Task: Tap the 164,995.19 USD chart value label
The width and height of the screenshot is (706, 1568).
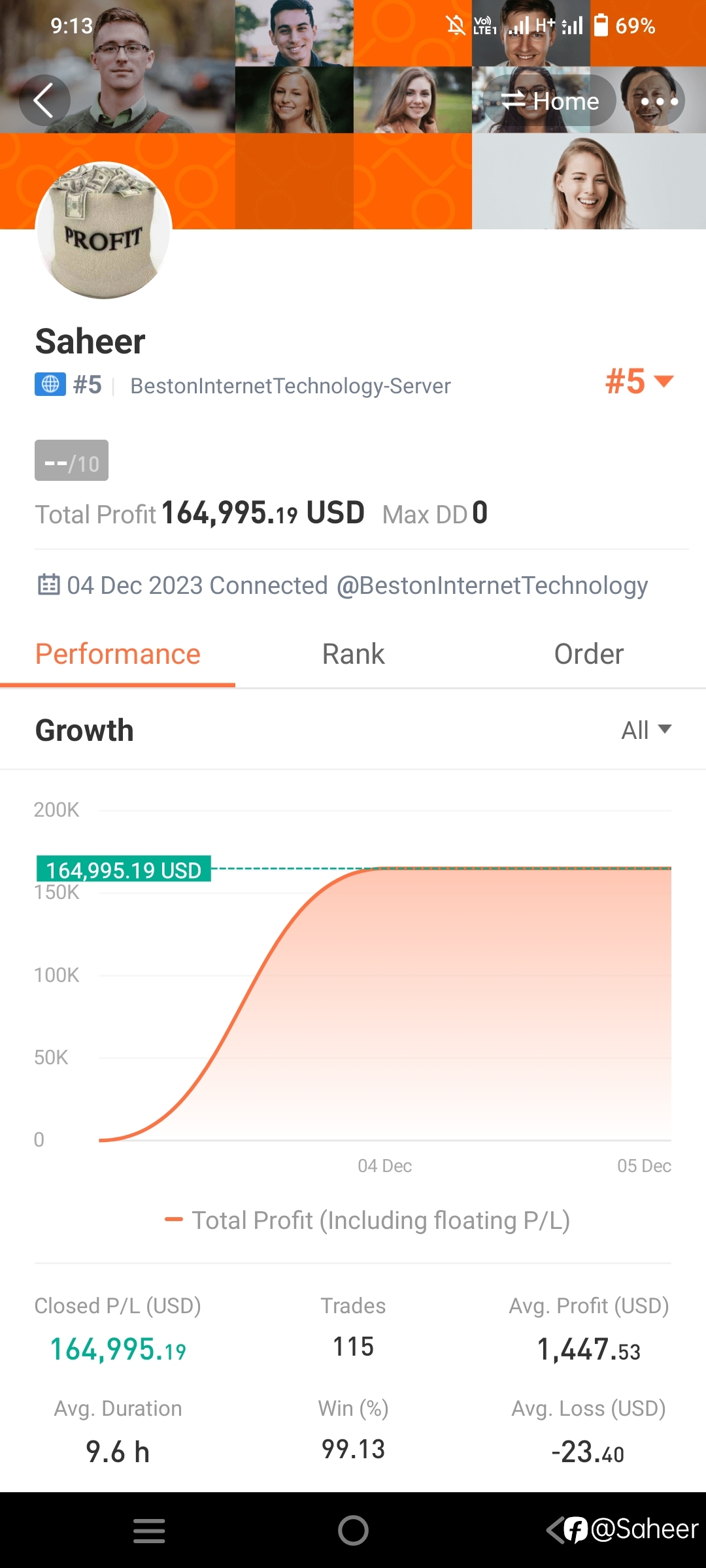Action: pyautogui.click(x=124, y=869)
